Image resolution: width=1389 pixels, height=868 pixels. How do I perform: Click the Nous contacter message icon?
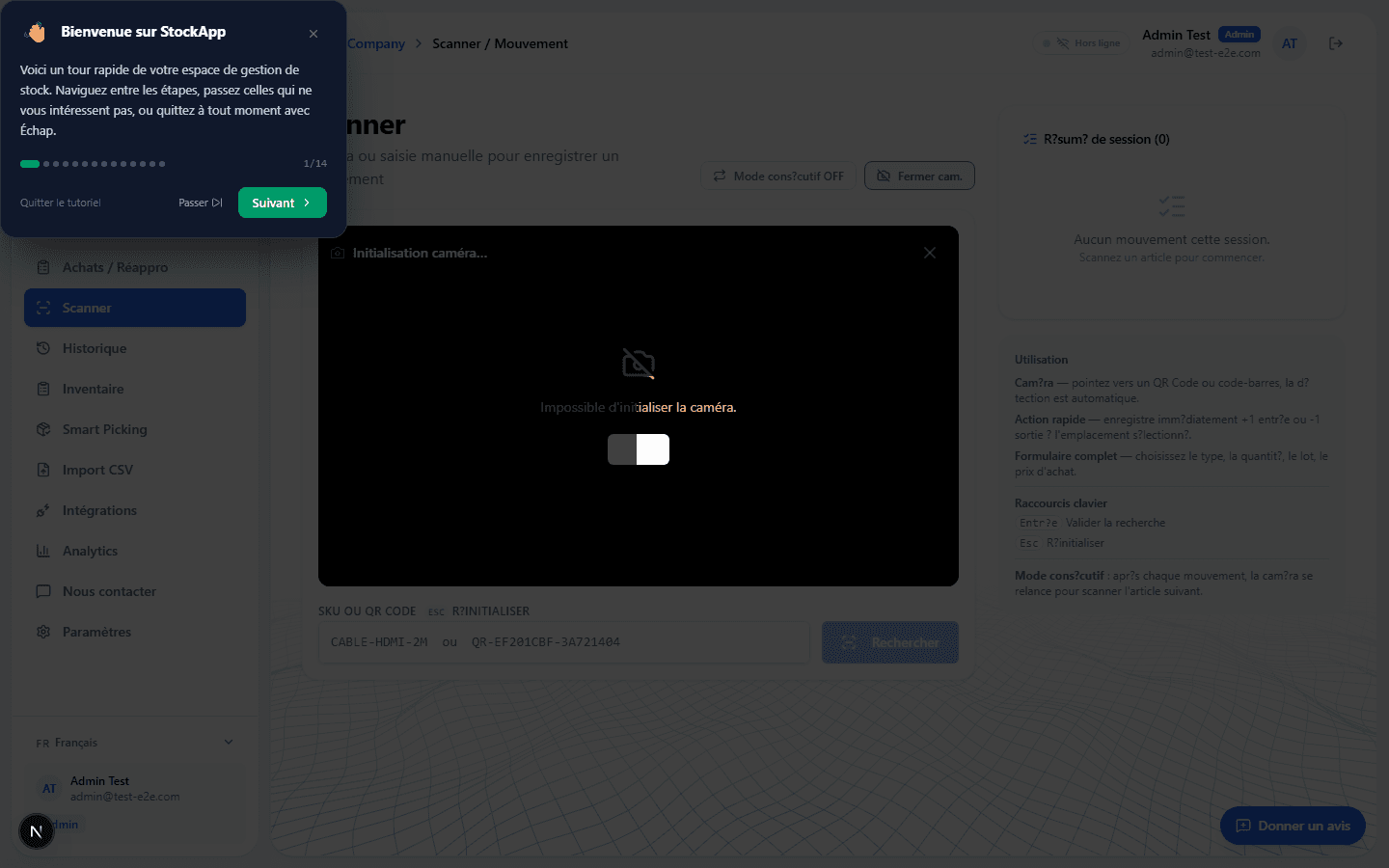(43, 591)
